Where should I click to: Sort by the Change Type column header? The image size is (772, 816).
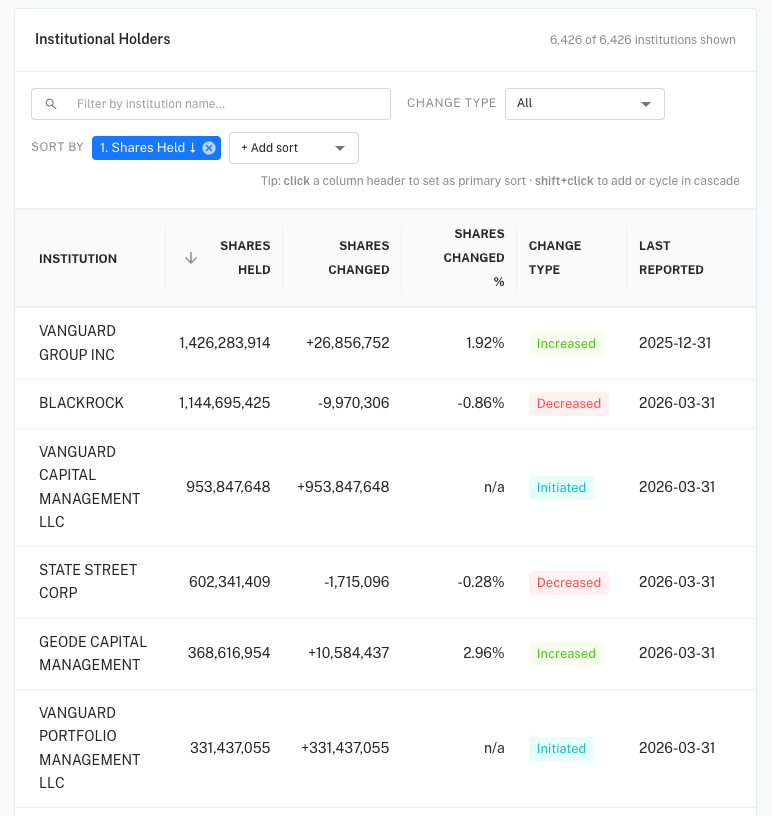click(555, 258)
